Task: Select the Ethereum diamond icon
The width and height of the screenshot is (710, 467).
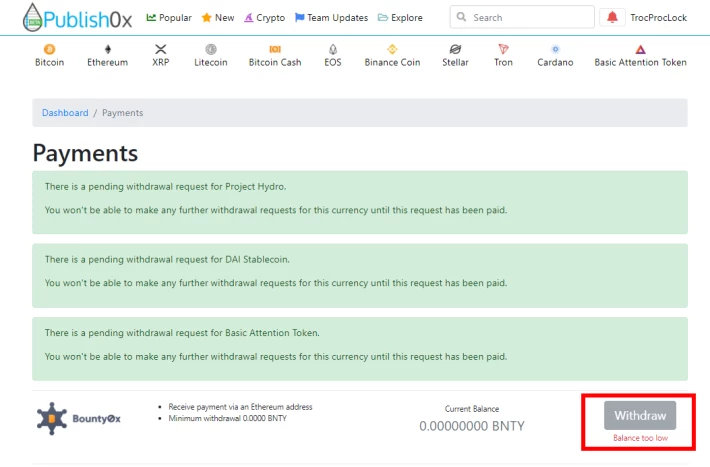Action: click(108, 49)
